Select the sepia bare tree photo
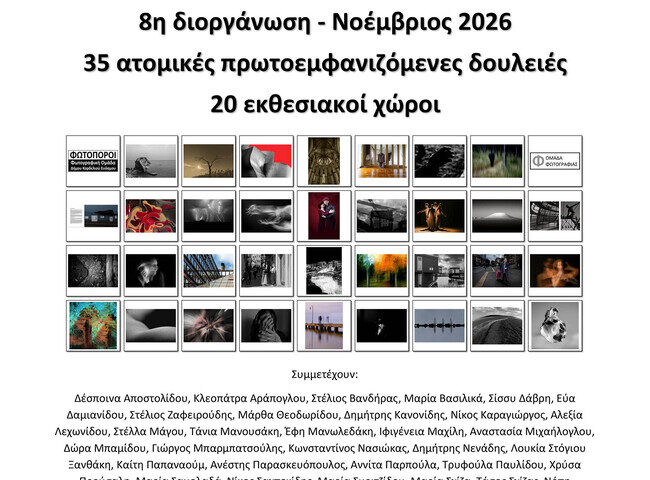 click(209, 161)
